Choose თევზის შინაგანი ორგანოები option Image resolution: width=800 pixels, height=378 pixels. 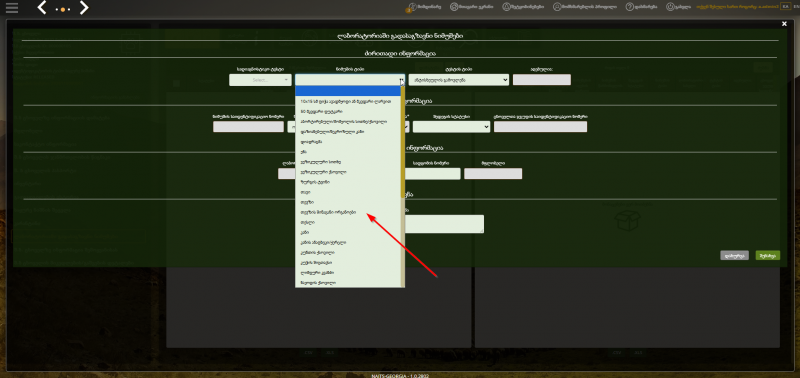click(x=348, y=212)
